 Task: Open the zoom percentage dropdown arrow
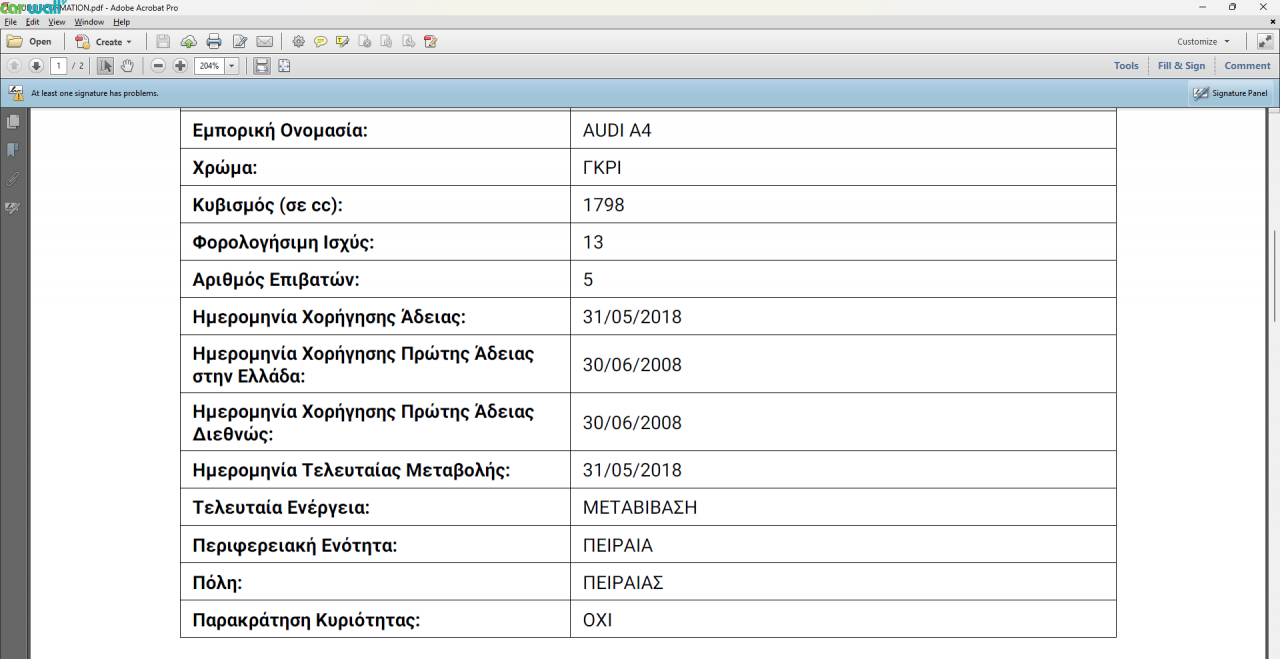pos(232,66)
